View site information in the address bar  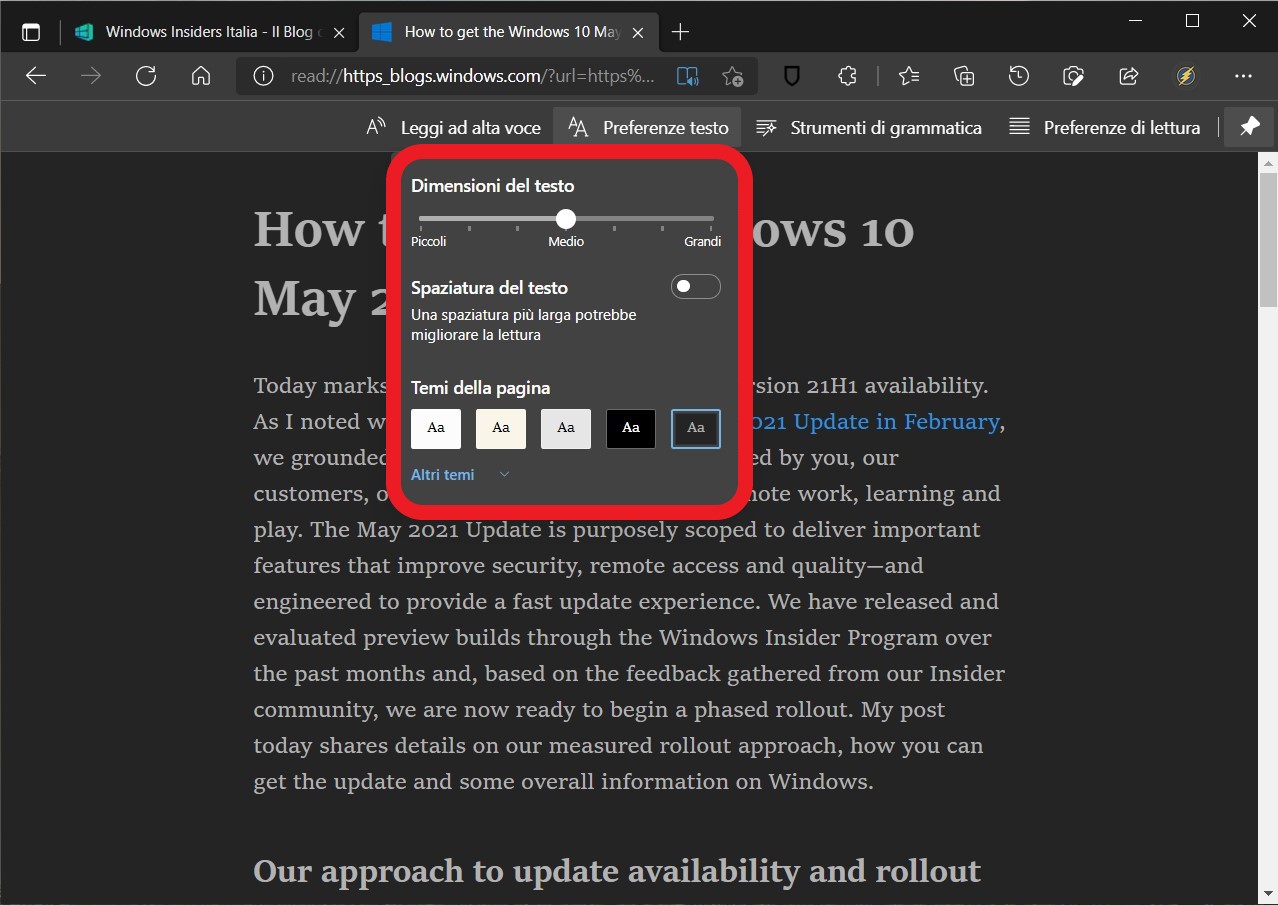[x=263, y=76]
